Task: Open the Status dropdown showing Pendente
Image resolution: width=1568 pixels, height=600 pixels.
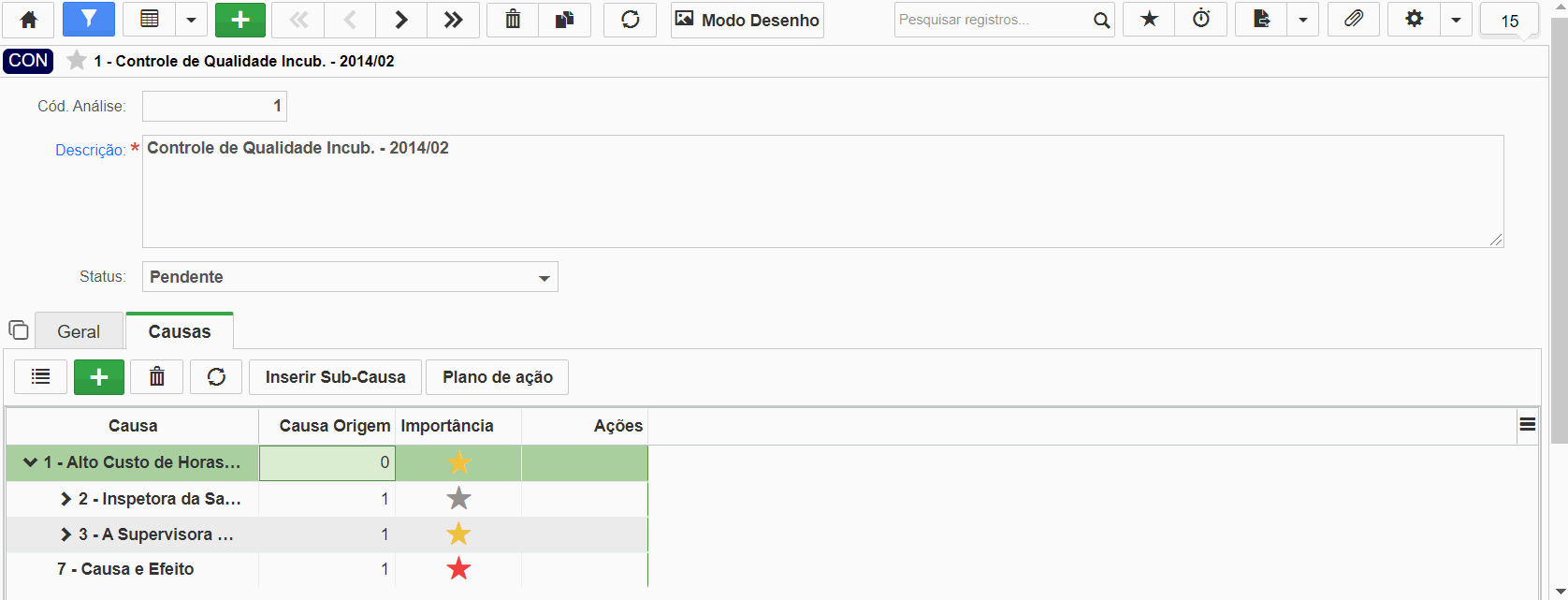Action: pos(350,277)
